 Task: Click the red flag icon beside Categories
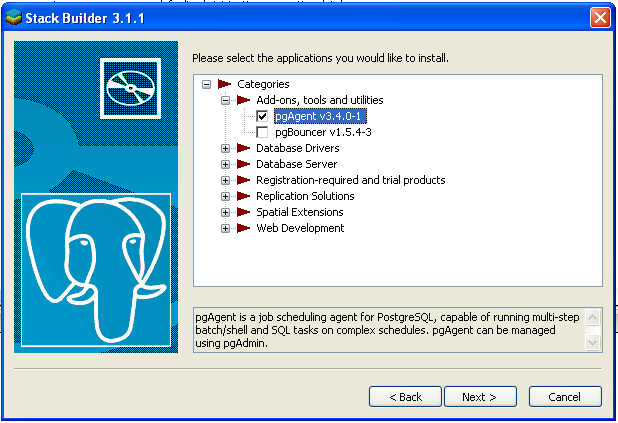pos(224,84)
